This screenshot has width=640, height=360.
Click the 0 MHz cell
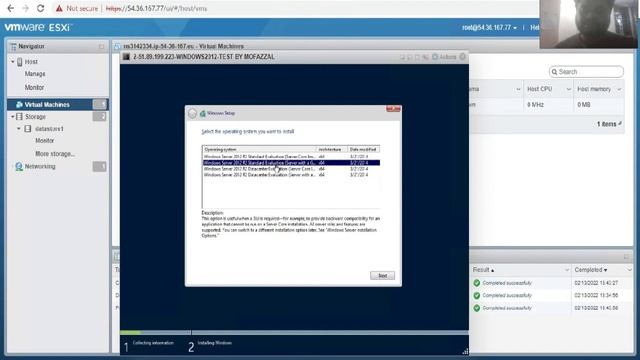pos(535,105)
